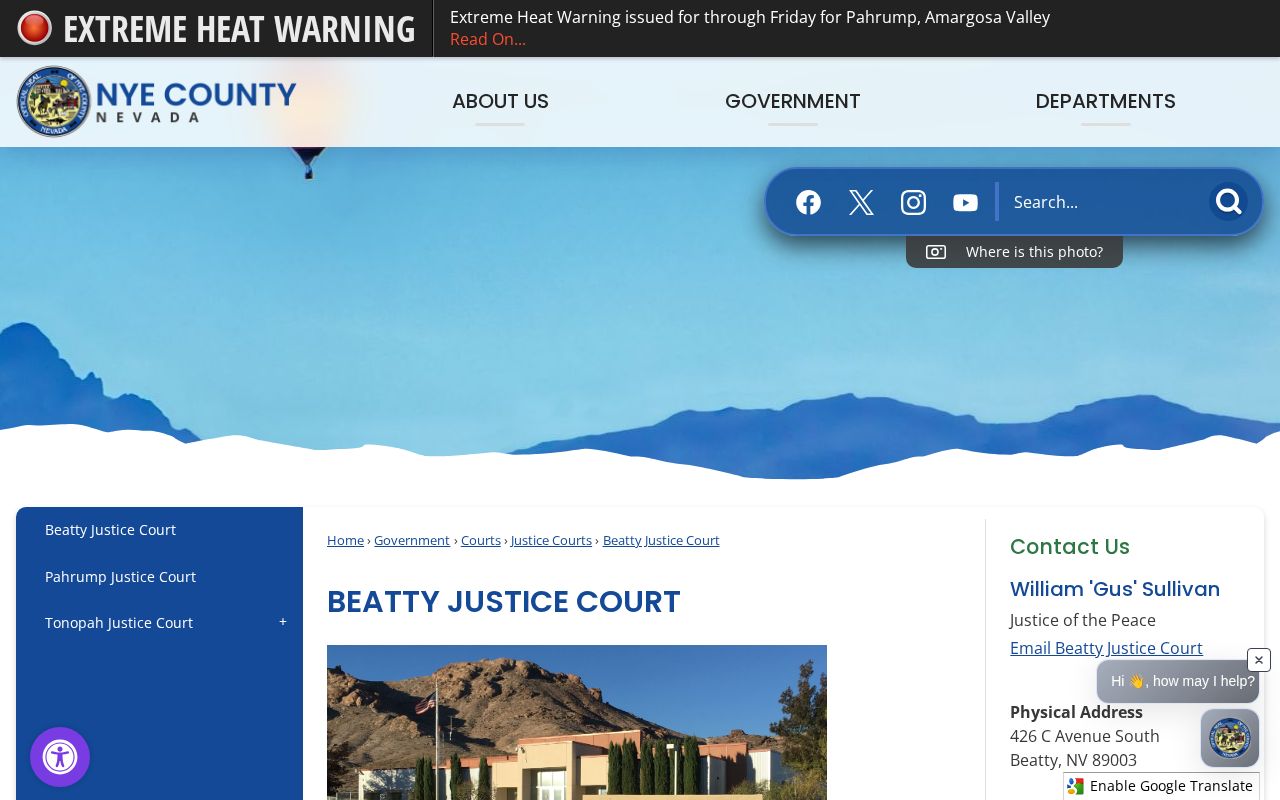This screenshot has width=1280, height=800.
Task: Click the search magnifier button
Action: (1228, 201)
